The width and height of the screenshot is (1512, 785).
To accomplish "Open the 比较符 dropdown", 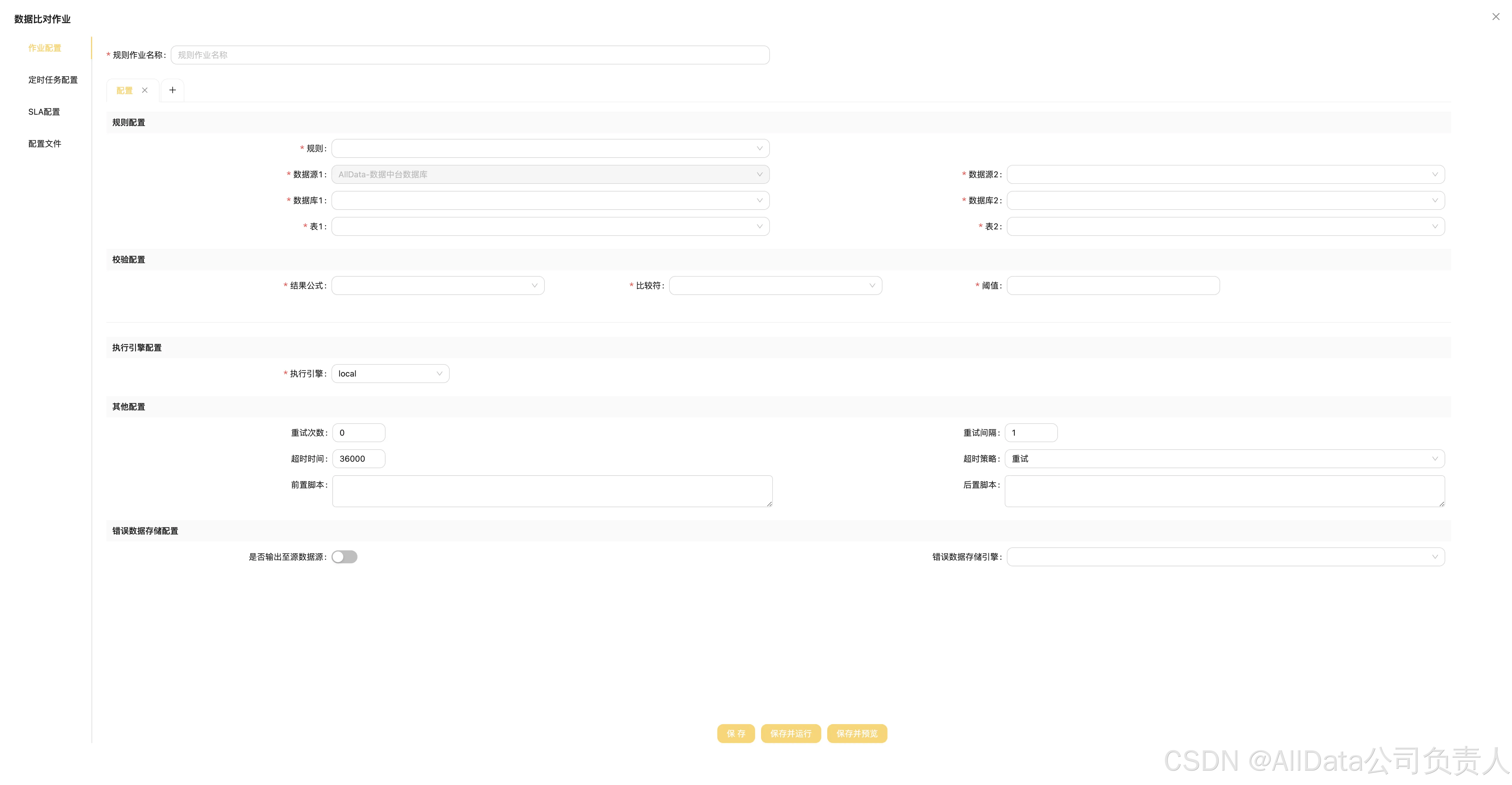I will (775, 286).
